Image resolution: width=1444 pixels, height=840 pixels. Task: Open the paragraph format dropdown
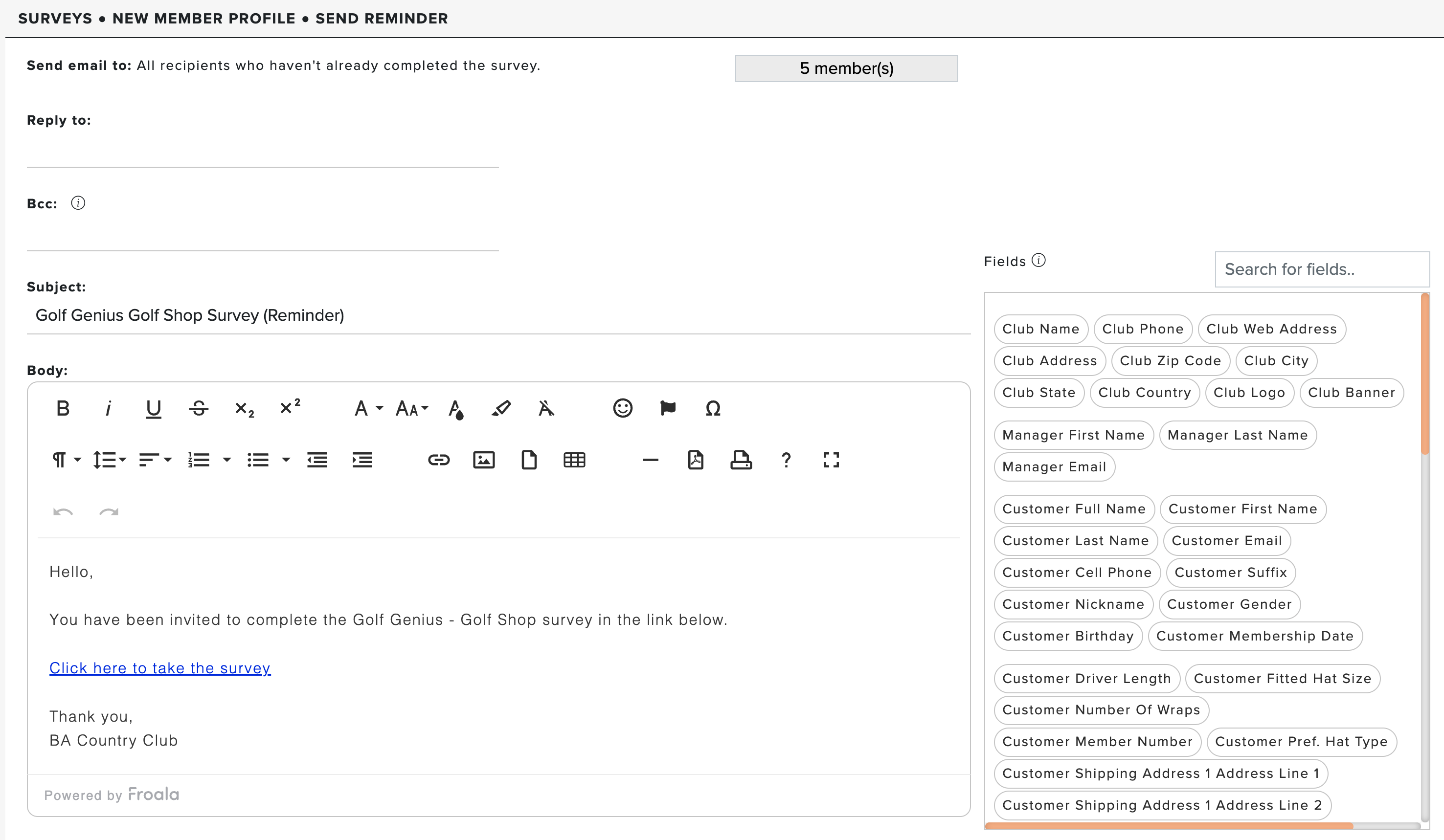(x=67, y=460)
